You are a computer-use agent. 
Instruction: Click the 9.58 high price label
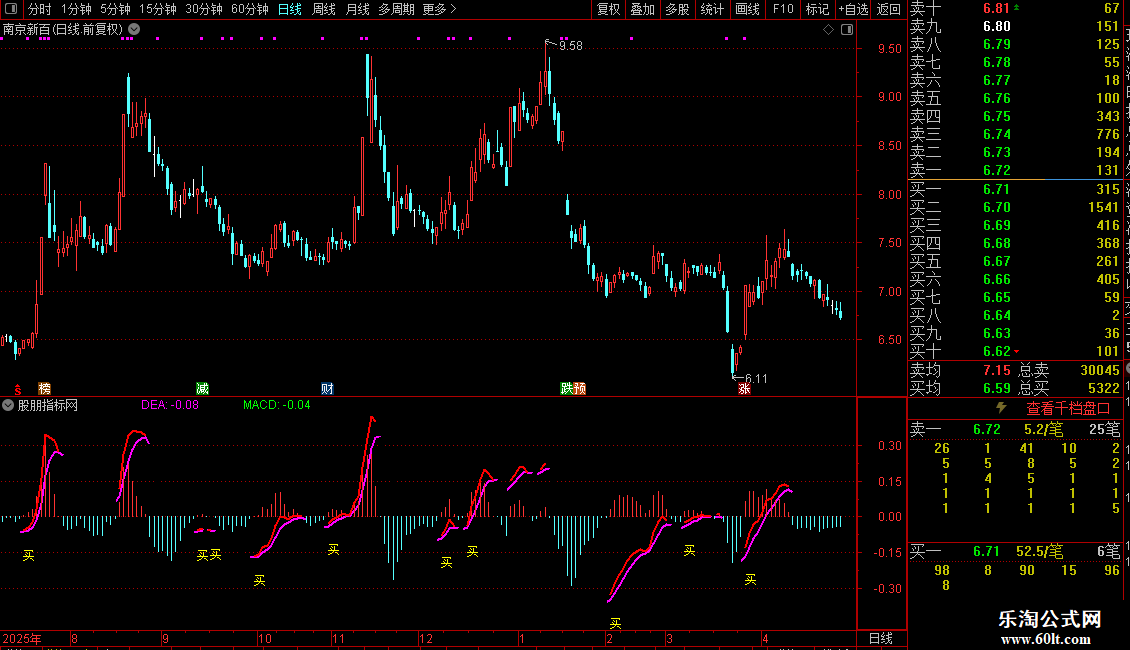click(x=570, y=46)
